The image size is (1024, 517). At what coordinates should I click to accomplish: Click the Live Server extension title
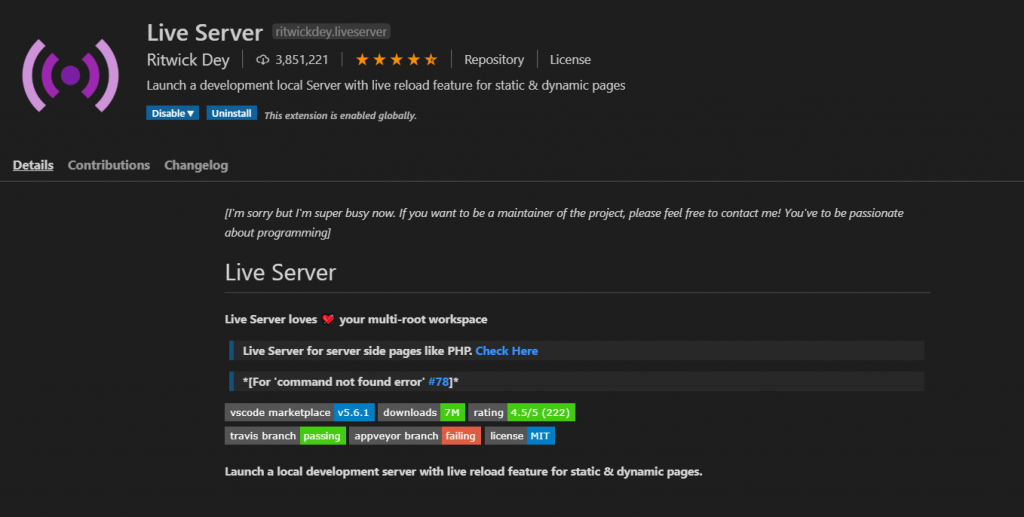pyautogui.click(x=204, y=32)
